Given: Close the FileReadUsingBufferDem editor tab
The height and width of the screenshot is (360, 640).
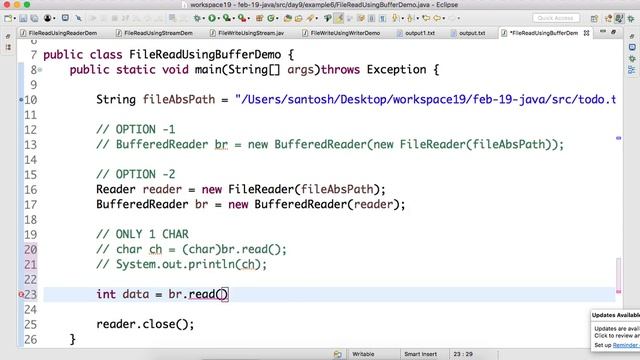Looking at the screenshot, I should click(587, 33).
